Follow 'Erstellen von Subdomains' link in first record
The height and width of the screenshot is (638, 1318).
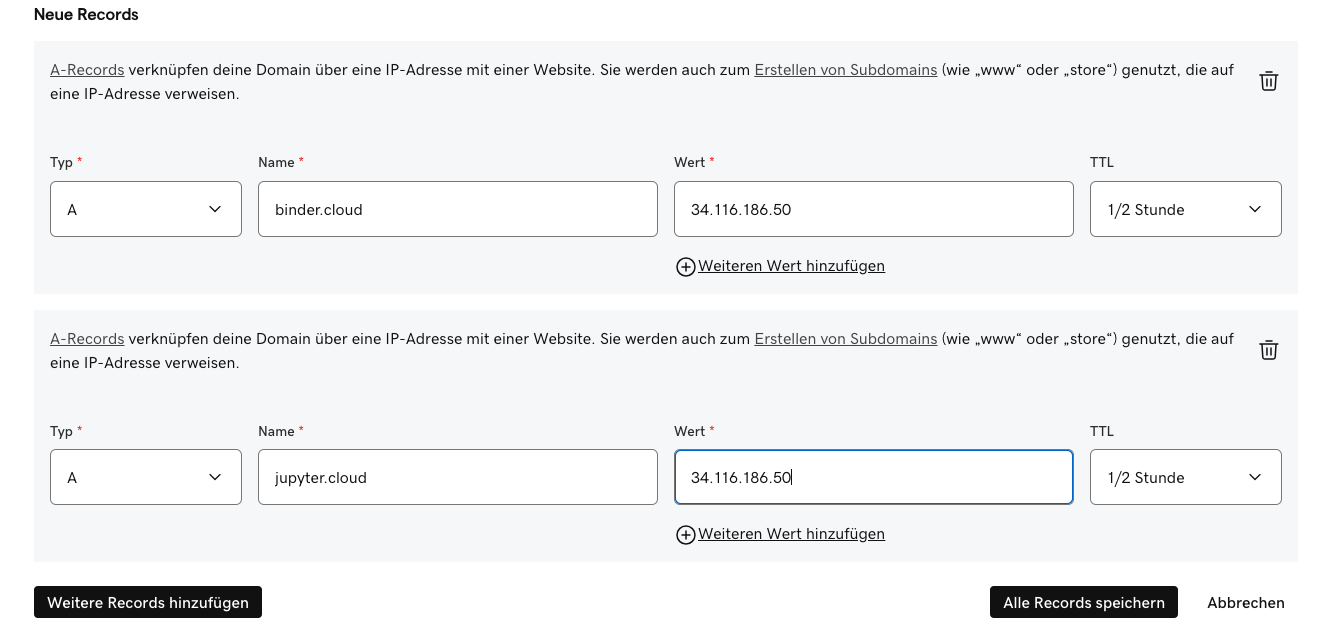click(845, 71)
